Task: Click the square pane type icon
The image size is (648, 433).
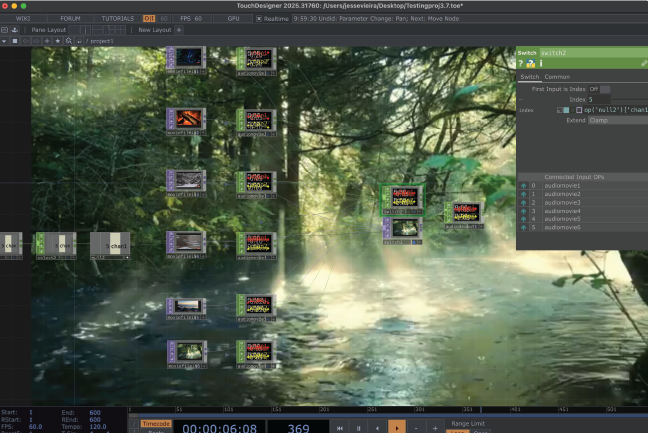Action: (x=15, y=41)
